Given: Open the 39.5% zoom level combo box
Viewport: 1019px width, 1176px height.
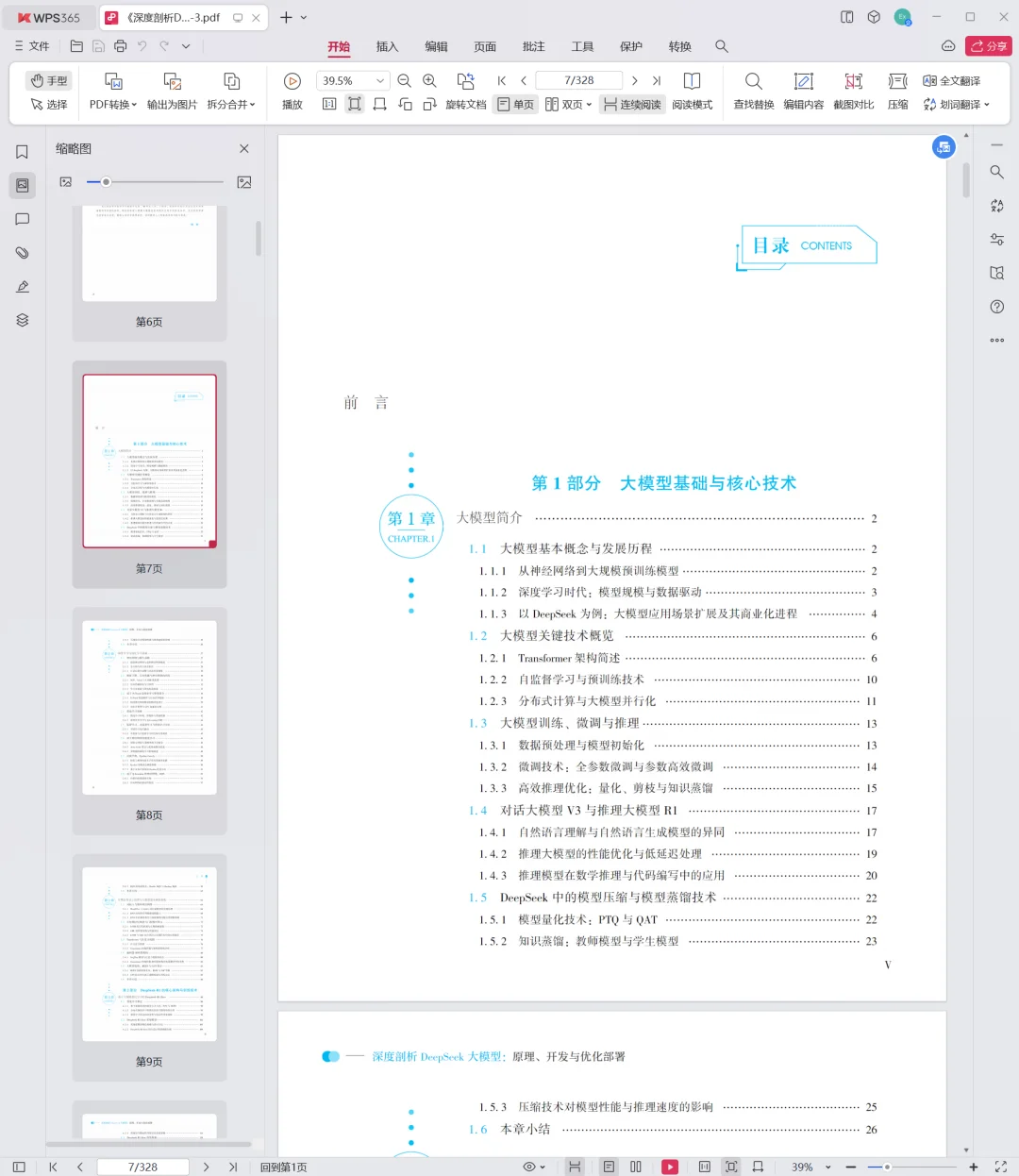Looking at the screenshot, I should point(352,81).
